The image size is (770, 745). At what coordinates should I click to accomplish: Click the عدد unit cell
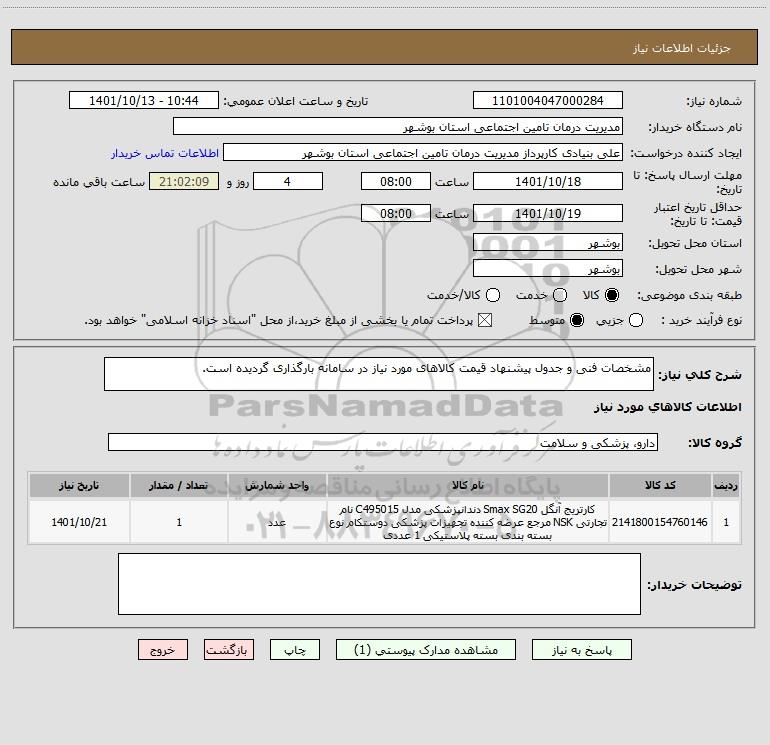tap(277, 522)
